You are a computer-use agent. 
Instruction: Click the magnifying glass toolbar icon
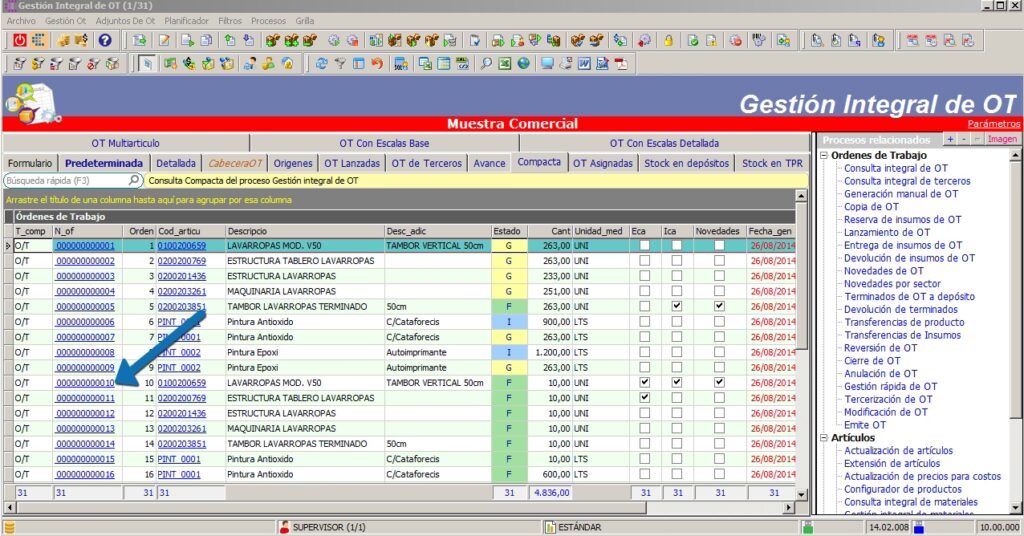point(486,64)
